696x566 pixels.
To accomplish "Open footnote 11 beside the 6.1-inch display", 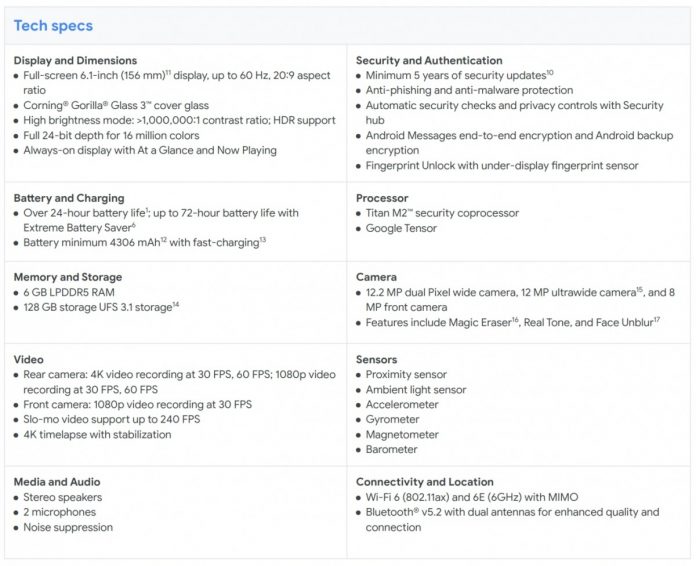I will coord(170,72).
